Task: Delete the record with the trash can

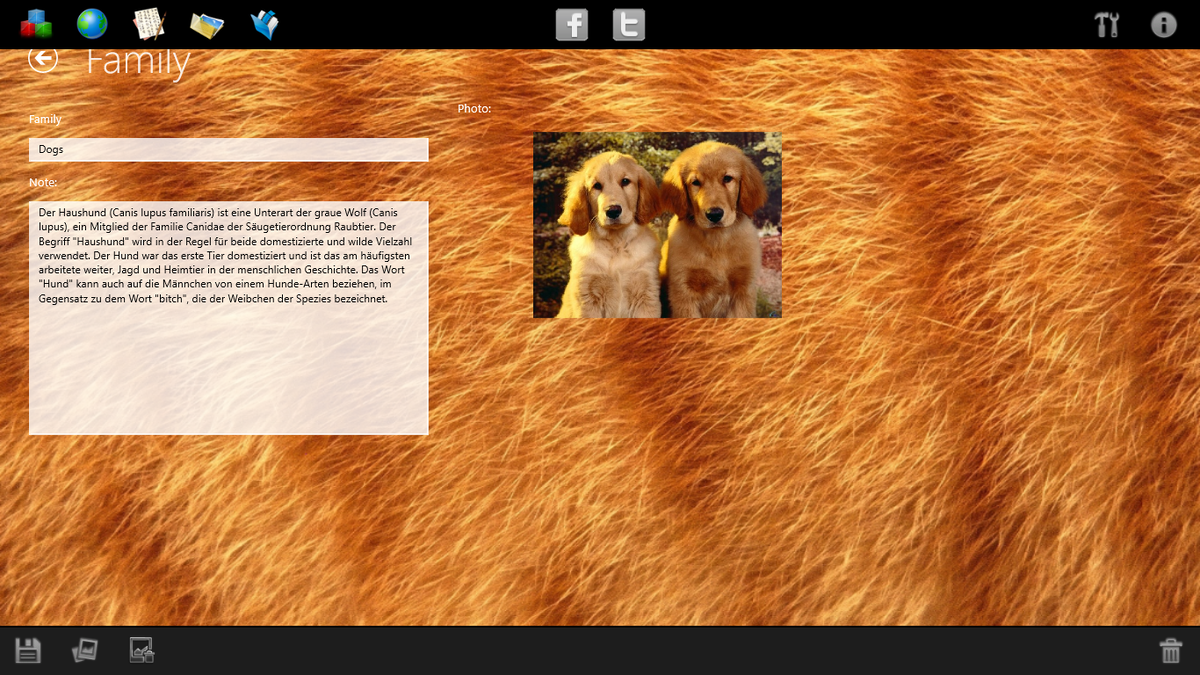Action: tap(1170, 651)
